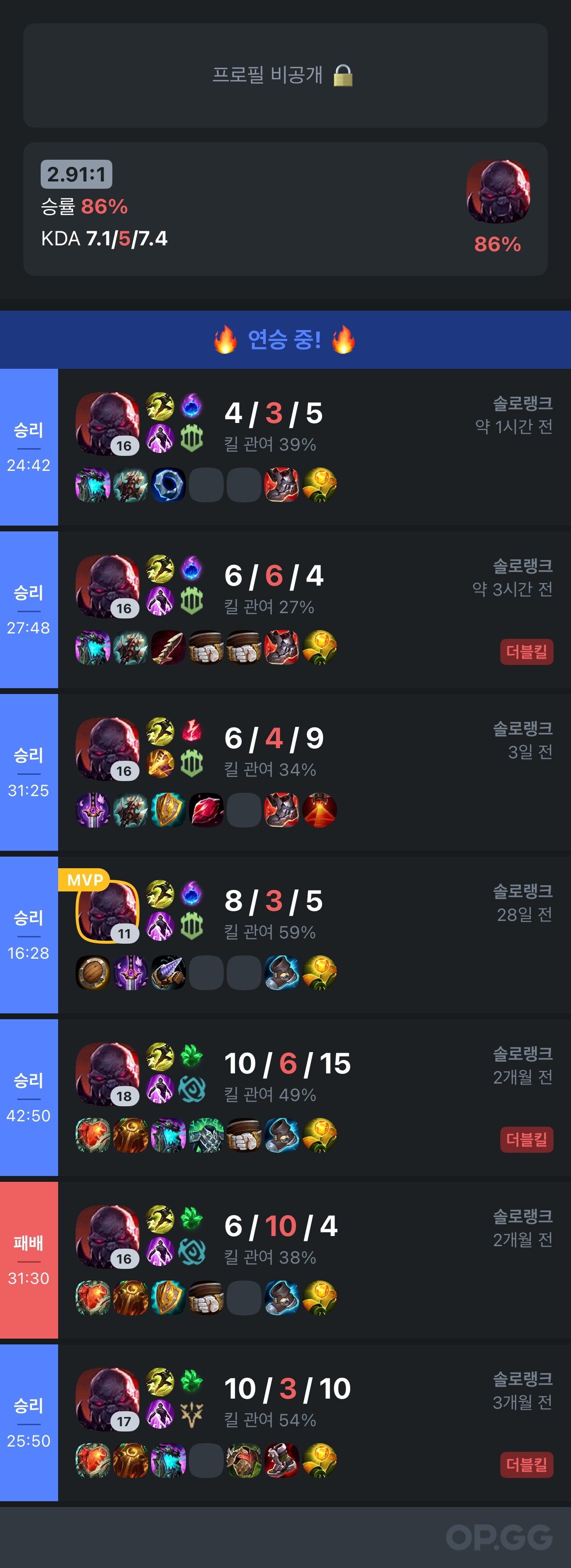This screenshot has height=1568, width=571.
Task: Select the level 17 champion portrait
Action: (107, 1399)
